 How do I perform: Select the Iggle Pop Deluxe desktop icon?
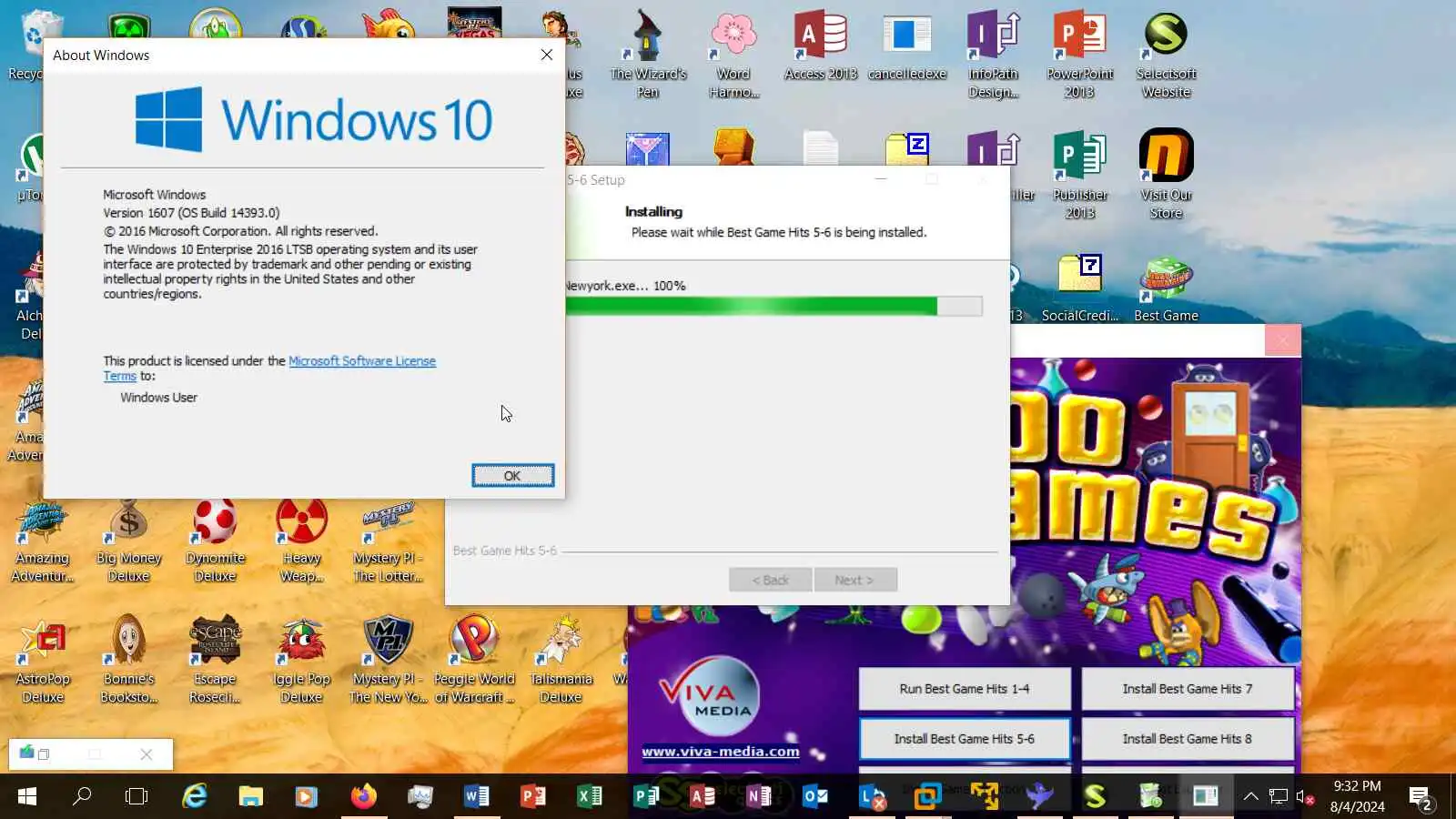[301, 662]
